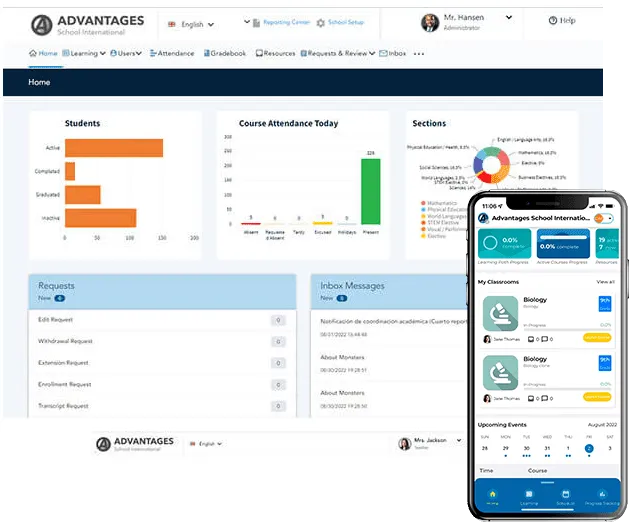Open the Attendance menu item
The width and height of the screenshot is (642, 530).
click(x=172, y=54)
